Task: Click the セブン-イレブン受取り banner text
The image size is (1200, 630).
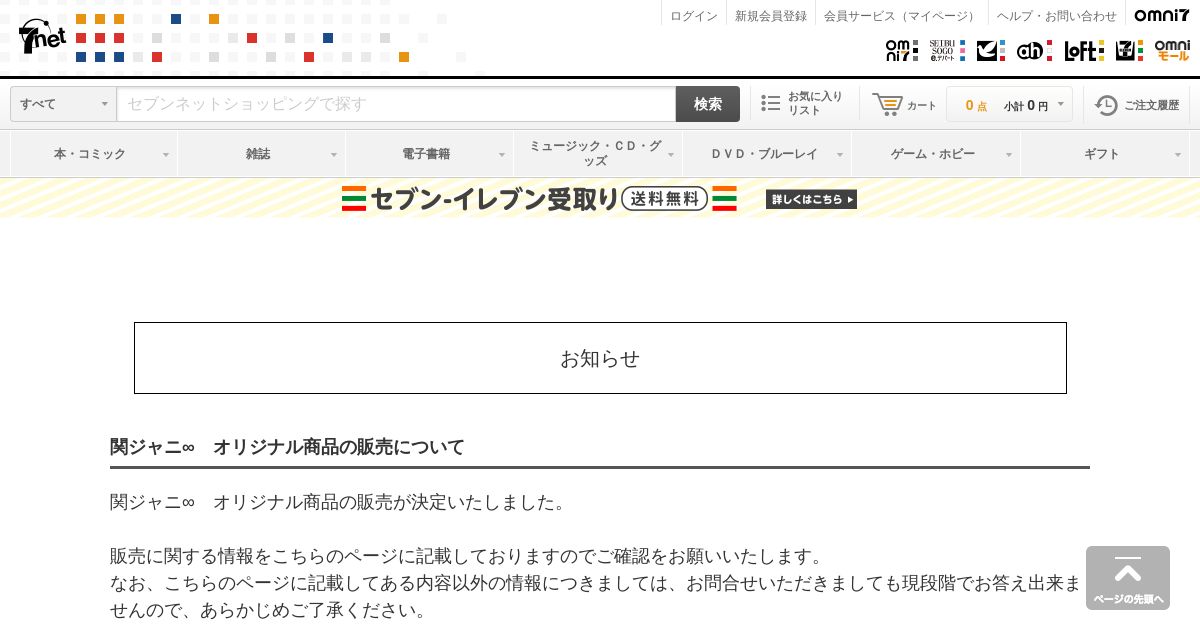Action: [495, 199]
